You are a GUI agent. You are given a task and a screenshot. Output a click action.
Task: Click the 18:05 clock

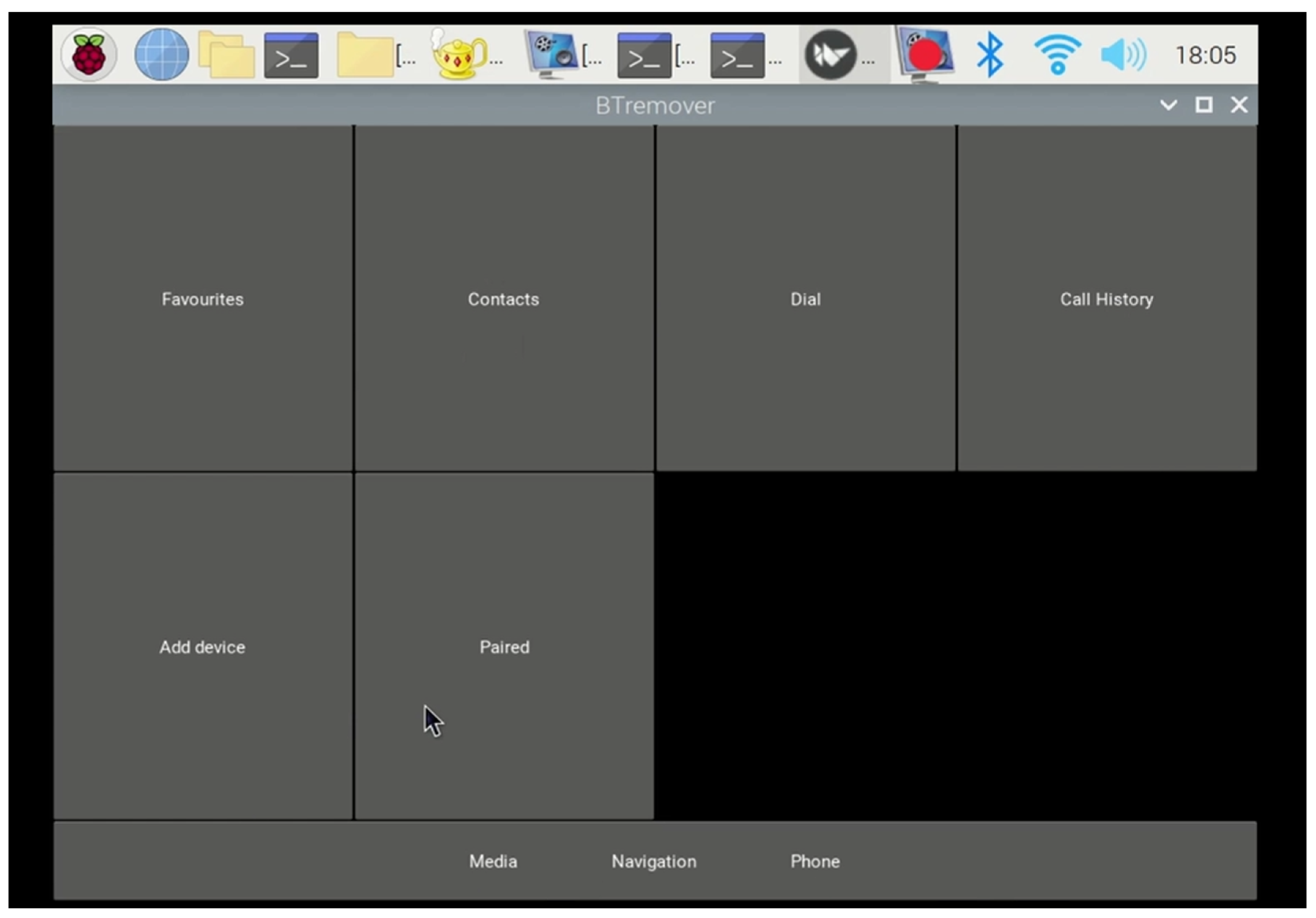point(1205,55)
